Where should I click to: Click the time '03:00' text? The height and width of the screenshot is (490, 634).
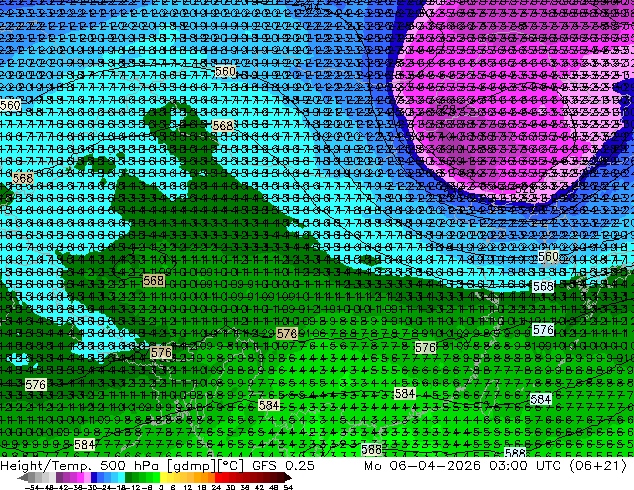click(508, 465)
